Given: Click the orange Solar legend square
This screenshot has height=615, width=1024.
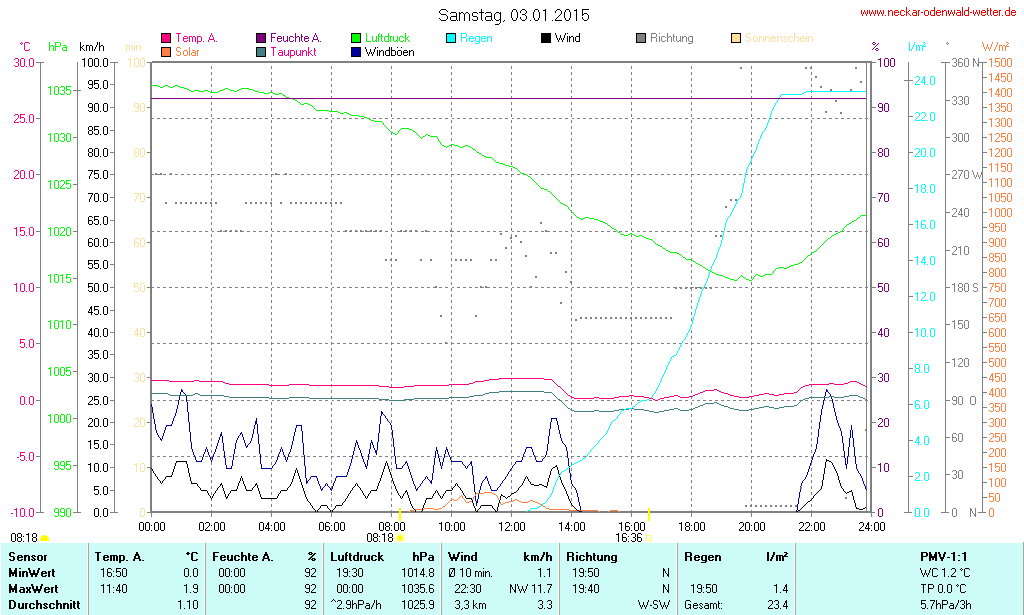Looking at the screenshot, I should [x=166, y=51].
